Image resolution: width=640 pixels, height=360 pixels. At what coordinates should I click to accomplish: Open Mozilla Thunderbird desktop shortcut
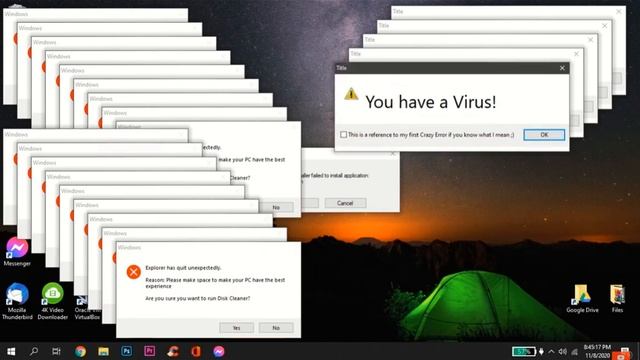click(17, 301)
